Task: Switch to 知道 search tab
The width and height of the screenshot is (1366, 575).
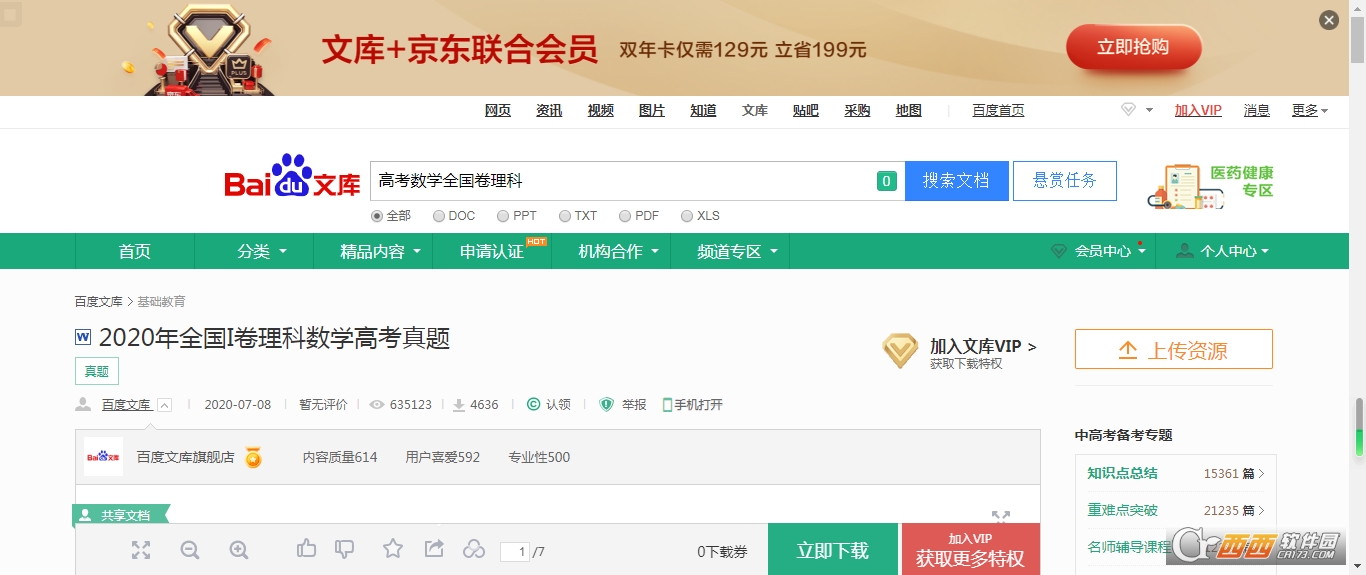Action: pyautogui.click(x=703, y=111)
